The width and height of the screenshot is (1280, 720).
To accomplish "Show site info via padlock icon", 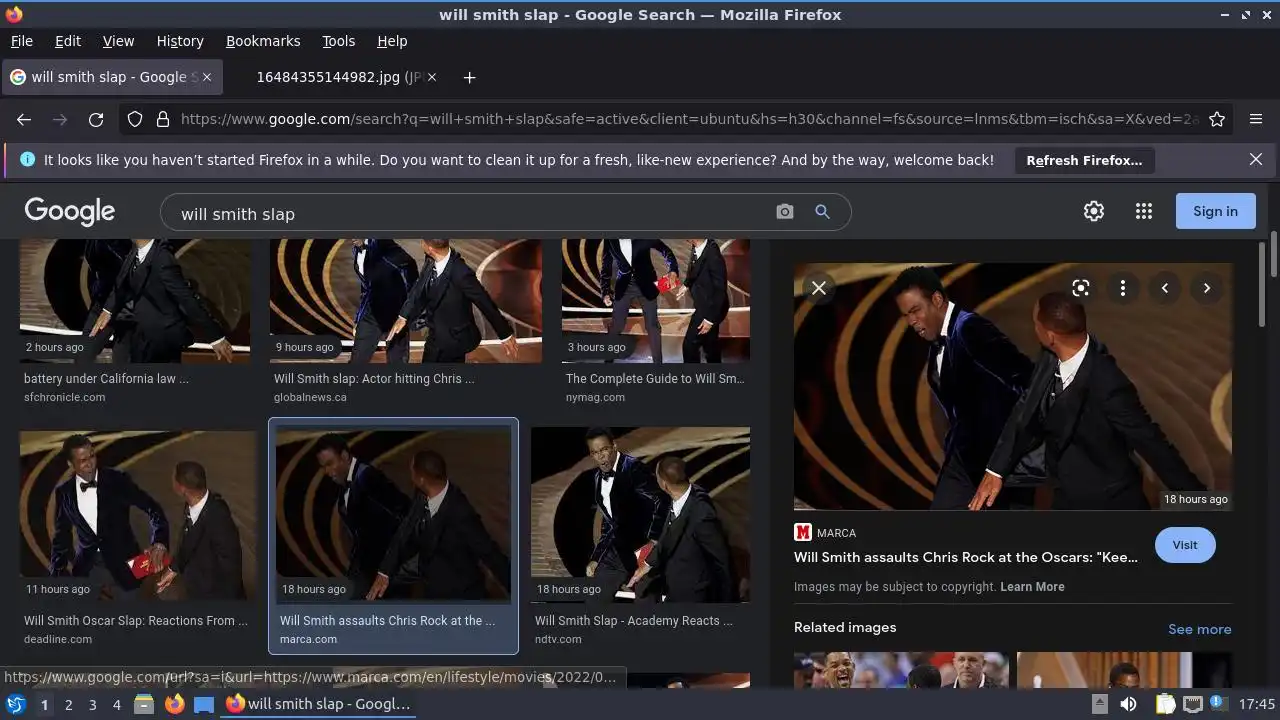I will 163,119.
